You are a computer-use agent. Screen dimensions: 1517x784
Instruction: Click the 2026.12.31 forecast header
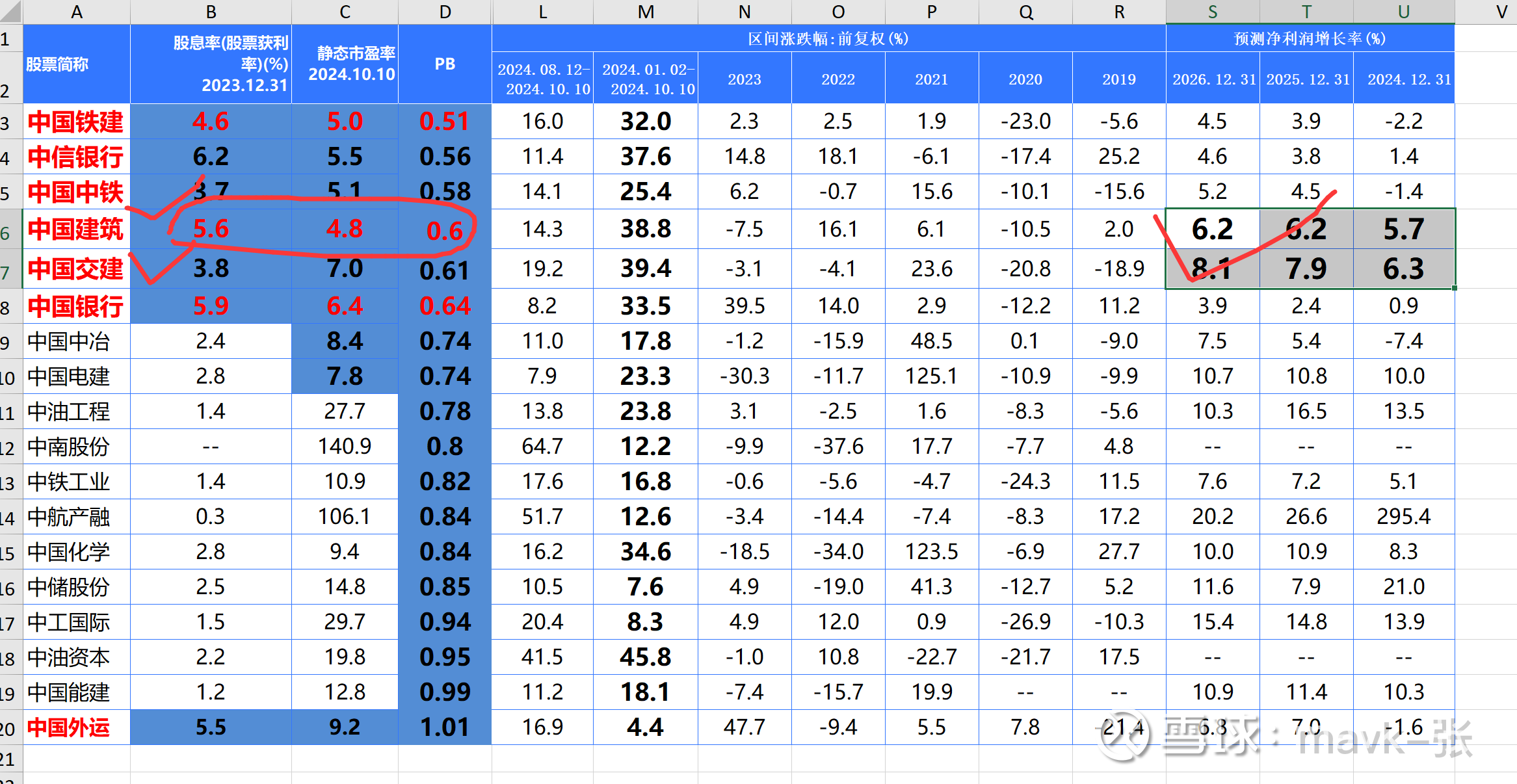1213,78
